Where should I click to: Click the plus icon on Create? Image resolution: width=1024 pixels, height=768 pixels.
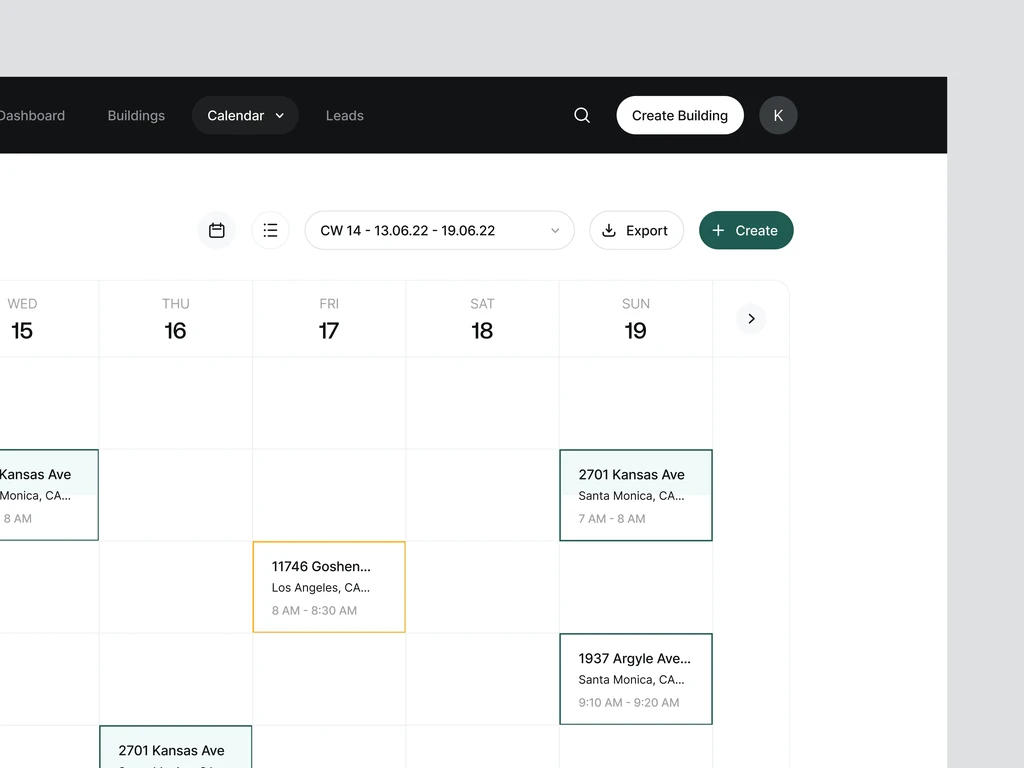(718, 231)
